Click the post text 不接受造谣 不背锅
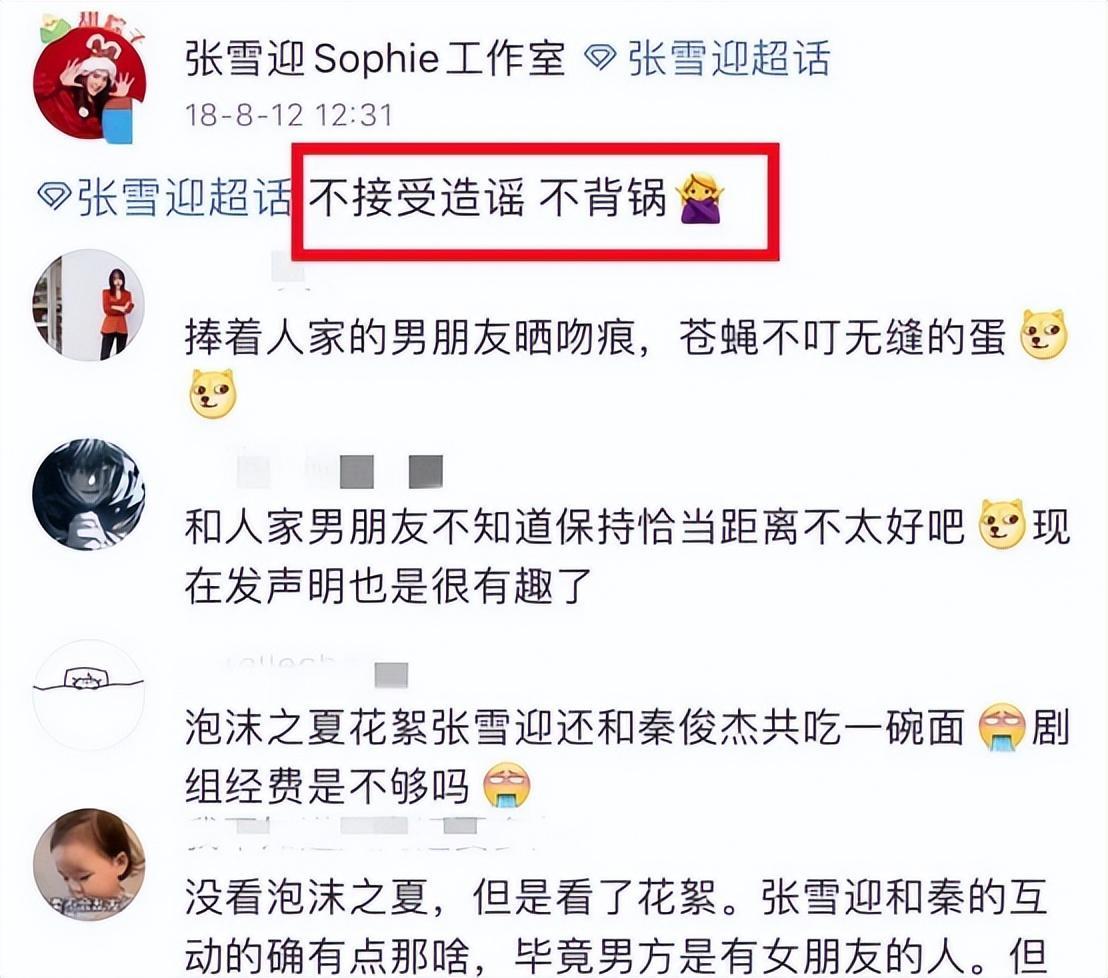Image resolution: width=1108 pixels, height=978 pixels. [488, 196]
